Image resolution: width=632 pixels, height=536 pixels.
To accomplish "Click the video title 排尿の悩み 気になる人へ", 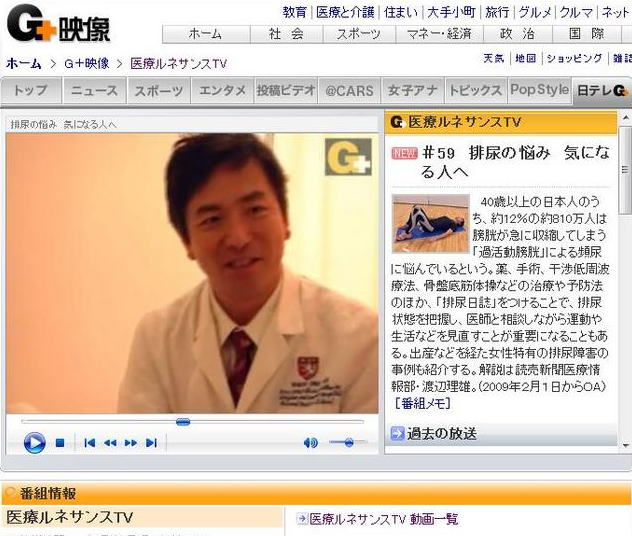I will (x=64, y=125).
